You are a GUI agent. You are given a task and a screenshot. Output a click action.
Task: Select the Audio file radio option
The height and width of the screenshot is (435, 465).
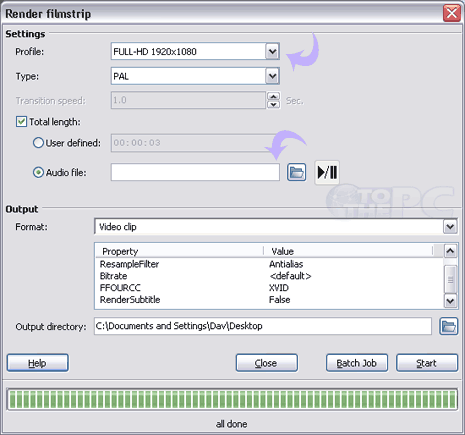[38, 172]
